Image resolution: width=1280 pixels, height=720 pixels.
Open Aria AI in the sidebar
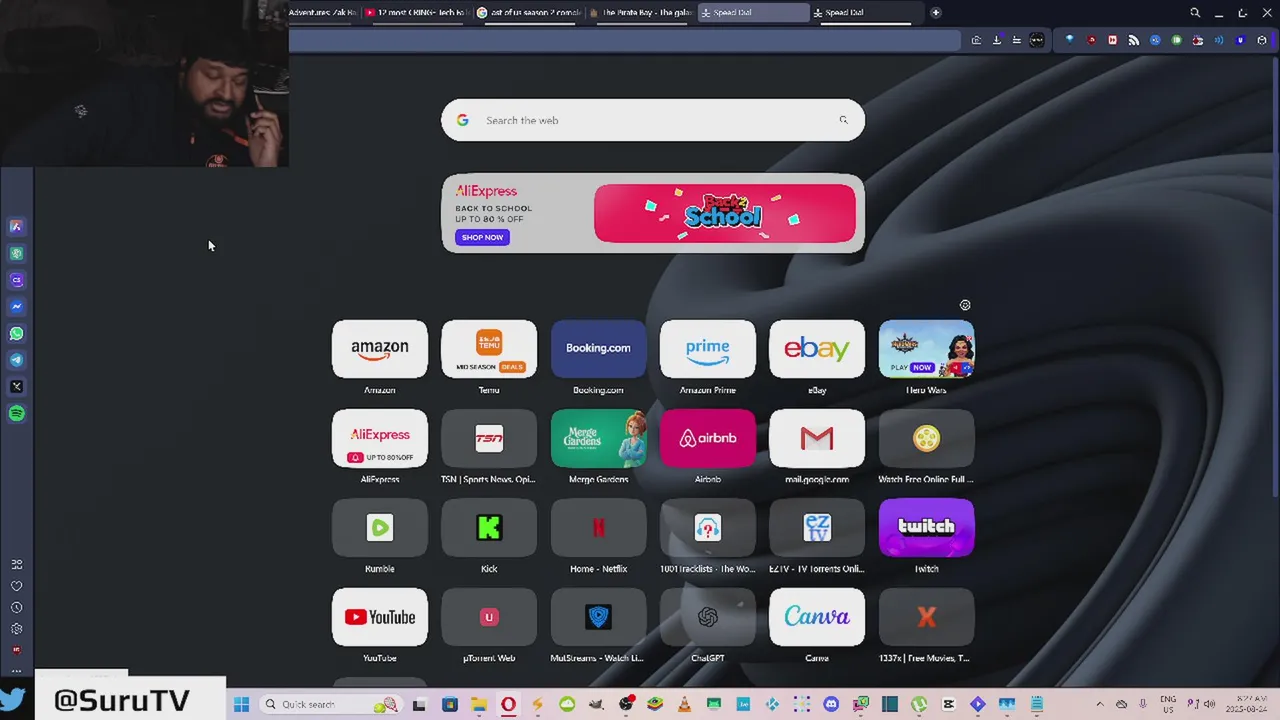tap(16, 227)
